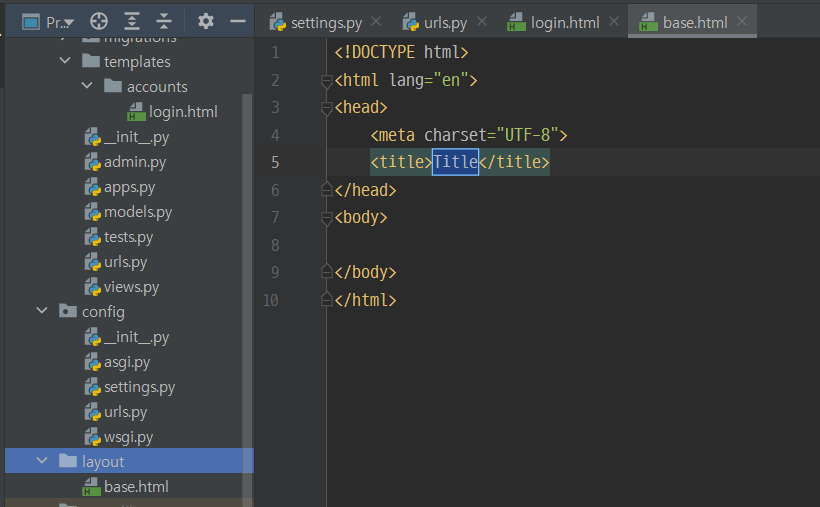Select asgi.py in the project tree
The width and height of the screenshot is (820, 507).
pos(127,362)
